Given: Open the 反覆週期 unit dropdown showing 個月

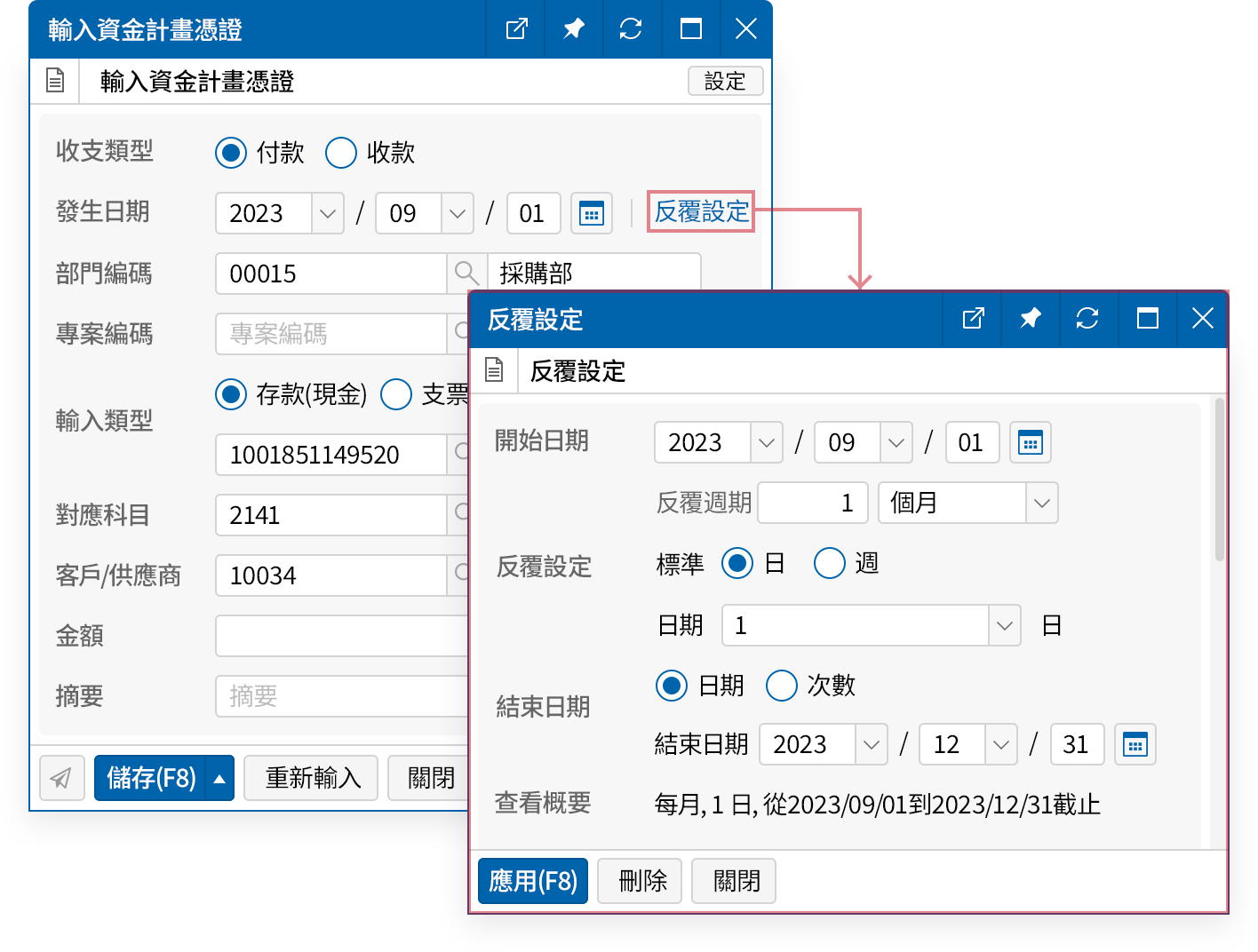Looking at the screenshot, I should [1041, 503].
